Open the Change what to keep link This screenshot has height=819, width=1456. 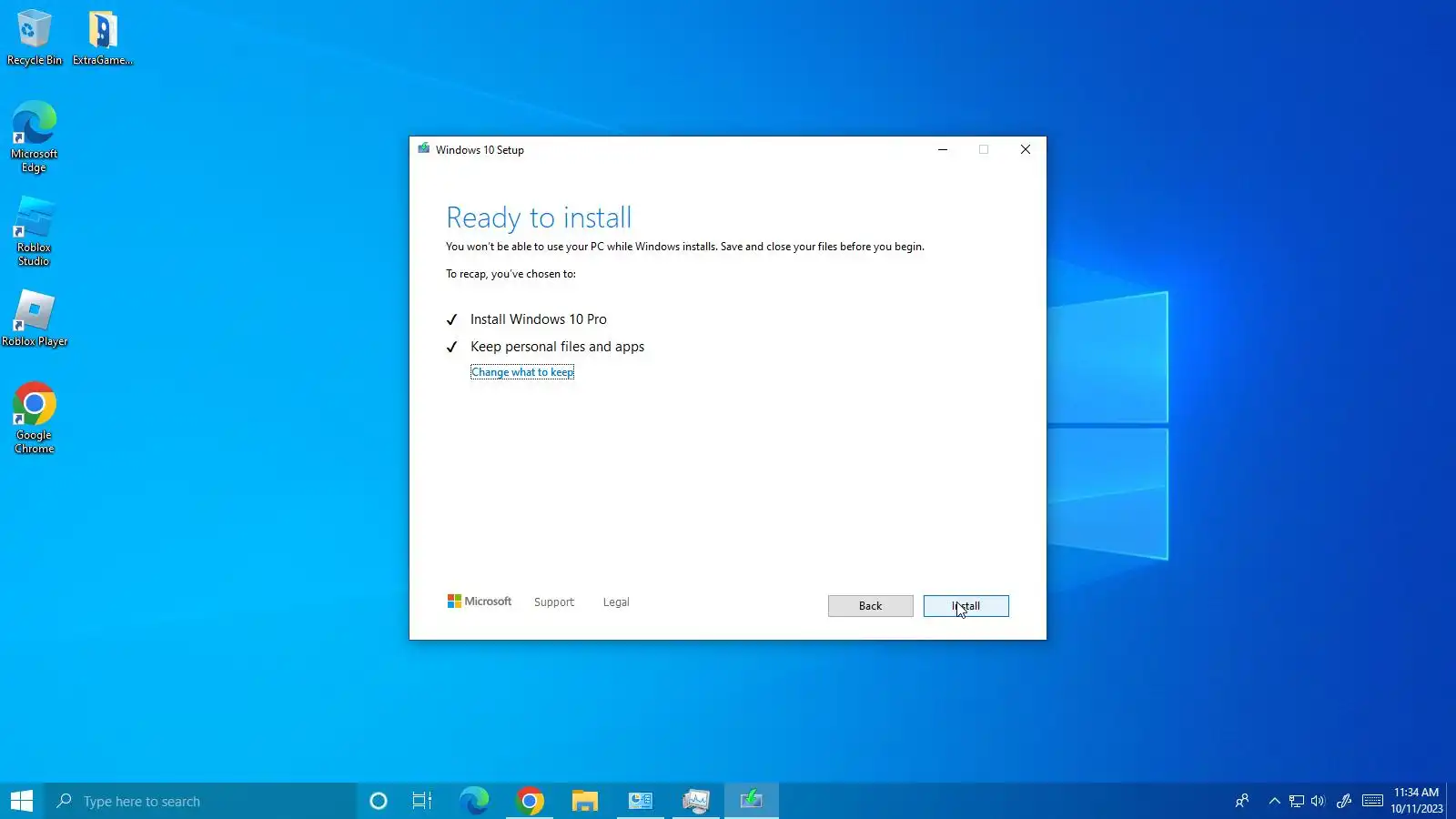[522, 372]
